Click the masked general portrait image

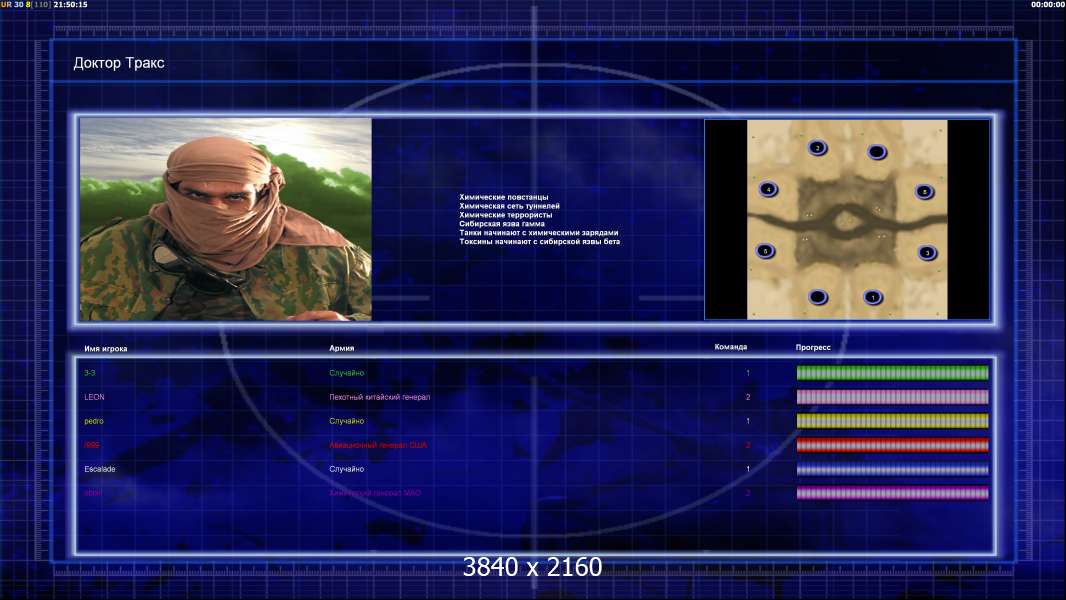(226, 219)
